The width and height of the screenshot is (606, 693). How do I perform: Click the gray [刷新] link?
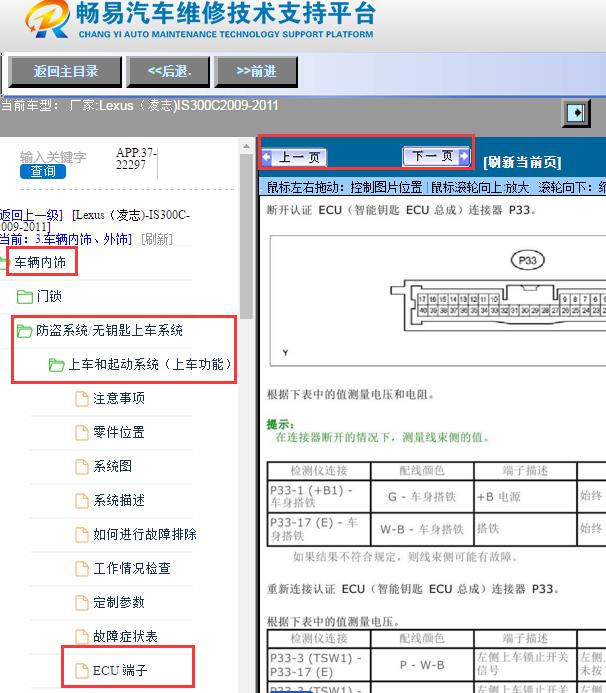[157, 240]
